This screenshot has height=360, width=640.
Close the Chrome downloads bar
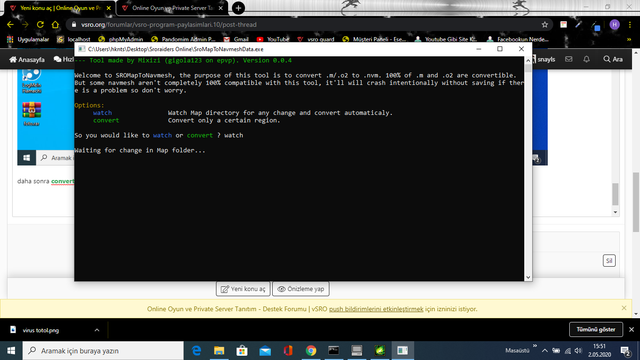(631, 329)
